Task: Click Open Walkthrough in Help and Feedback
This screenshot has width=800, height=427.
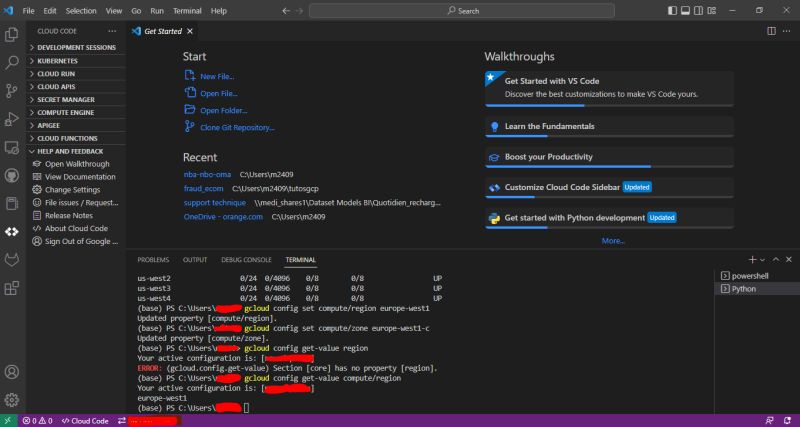Action: 77,164
